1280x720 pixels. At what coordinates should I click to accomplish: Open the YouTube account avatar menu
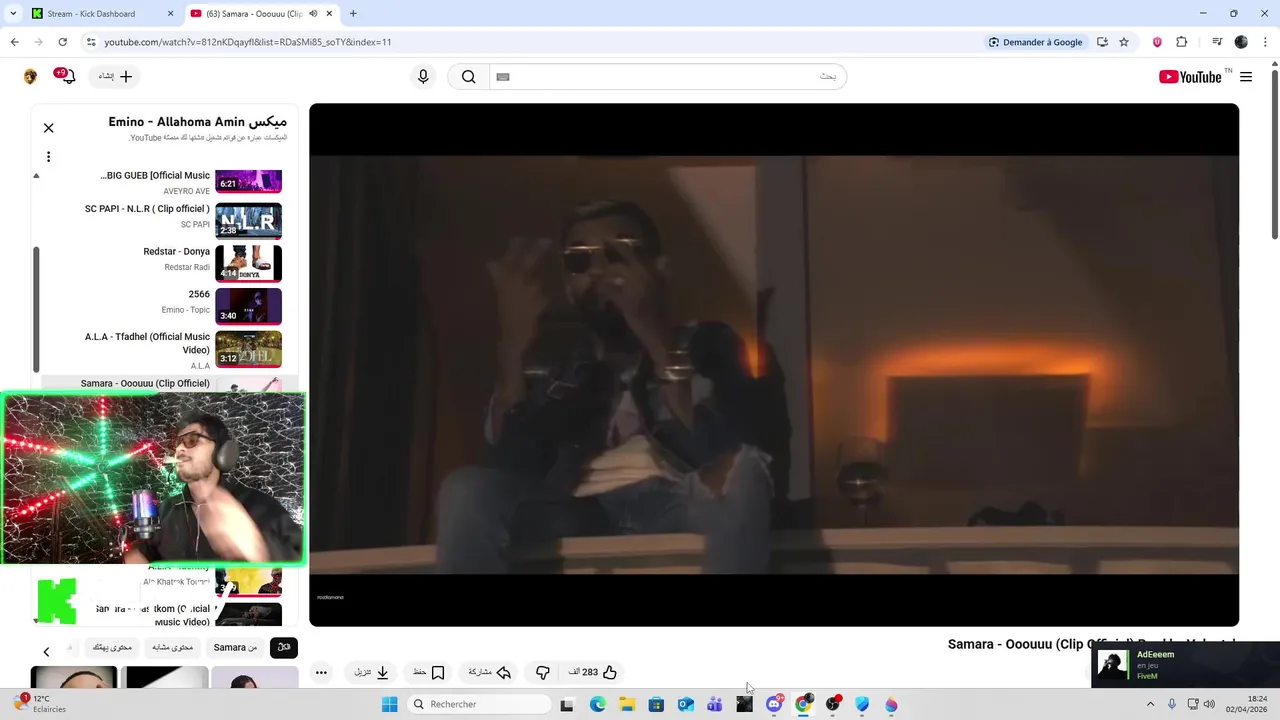[30, 77]
